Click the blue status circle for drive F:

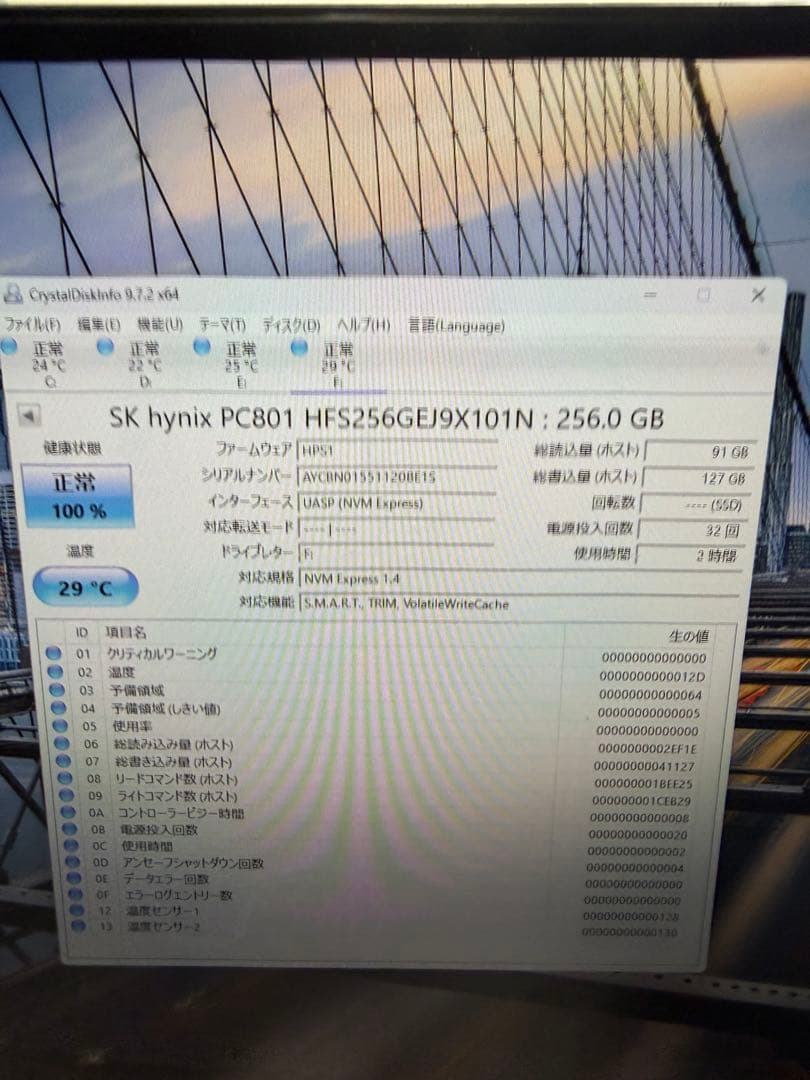(x=299, y=347)
